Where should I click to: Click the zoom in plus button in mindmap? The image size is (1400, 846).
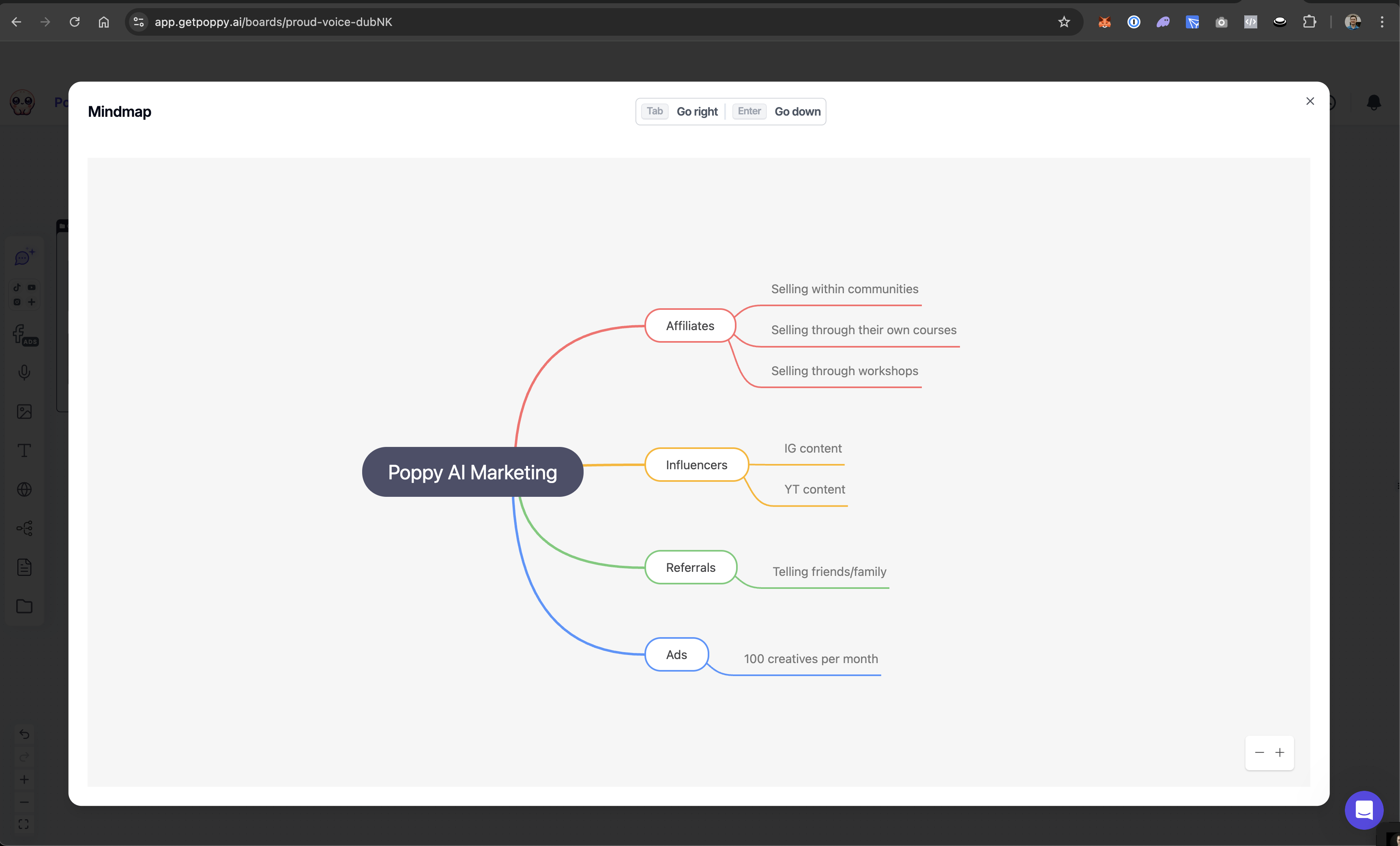1280,752
